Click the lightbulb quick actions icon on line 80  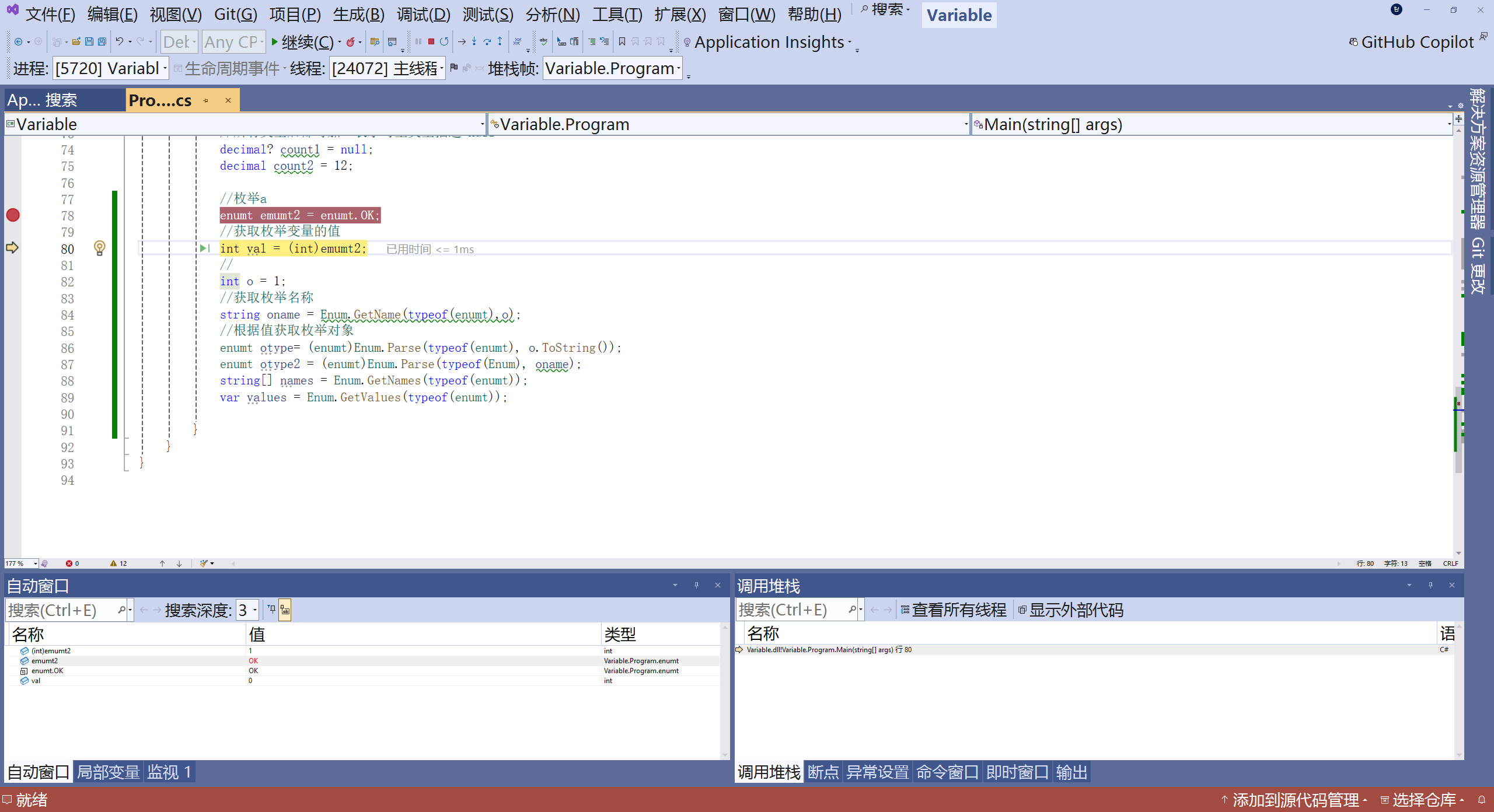[100, 248]
